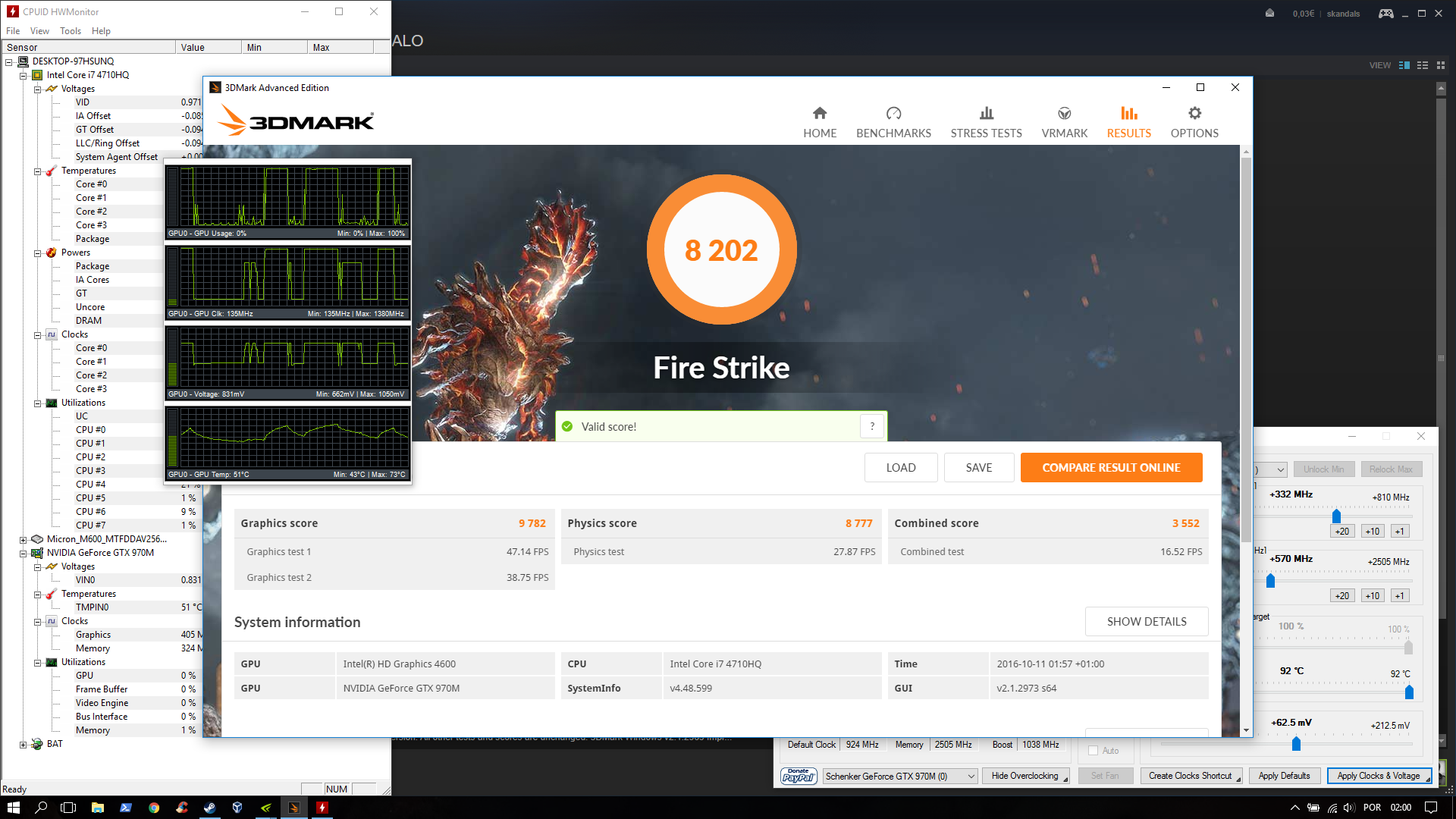This screenshot has width=1456, height=819.
Task: Open the Schenker GeForce GTX 970M dropdown
Action: (899, 776)
